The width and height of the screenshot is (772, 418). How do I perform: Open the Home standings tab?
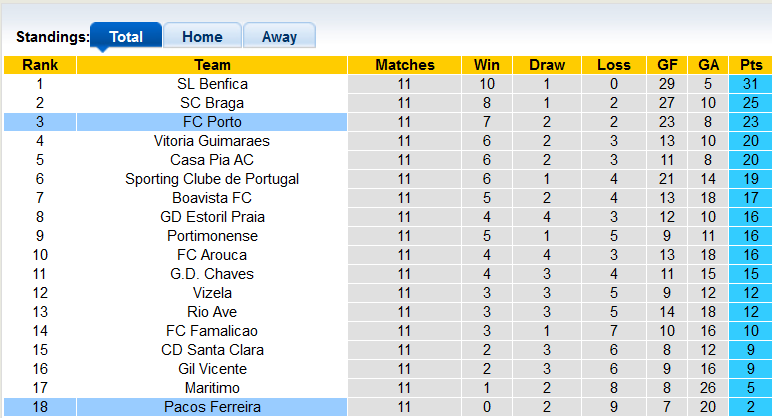[202, 37]
